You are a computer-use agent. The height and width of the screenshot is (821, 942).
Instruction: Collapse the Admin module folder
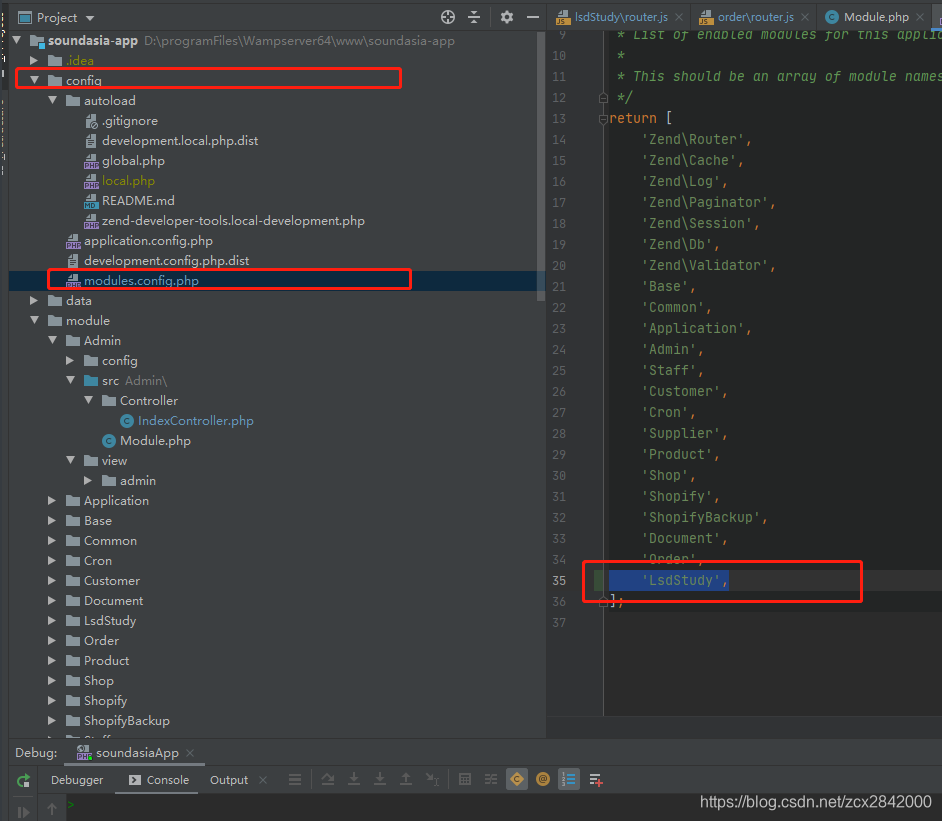click(53, 341)
